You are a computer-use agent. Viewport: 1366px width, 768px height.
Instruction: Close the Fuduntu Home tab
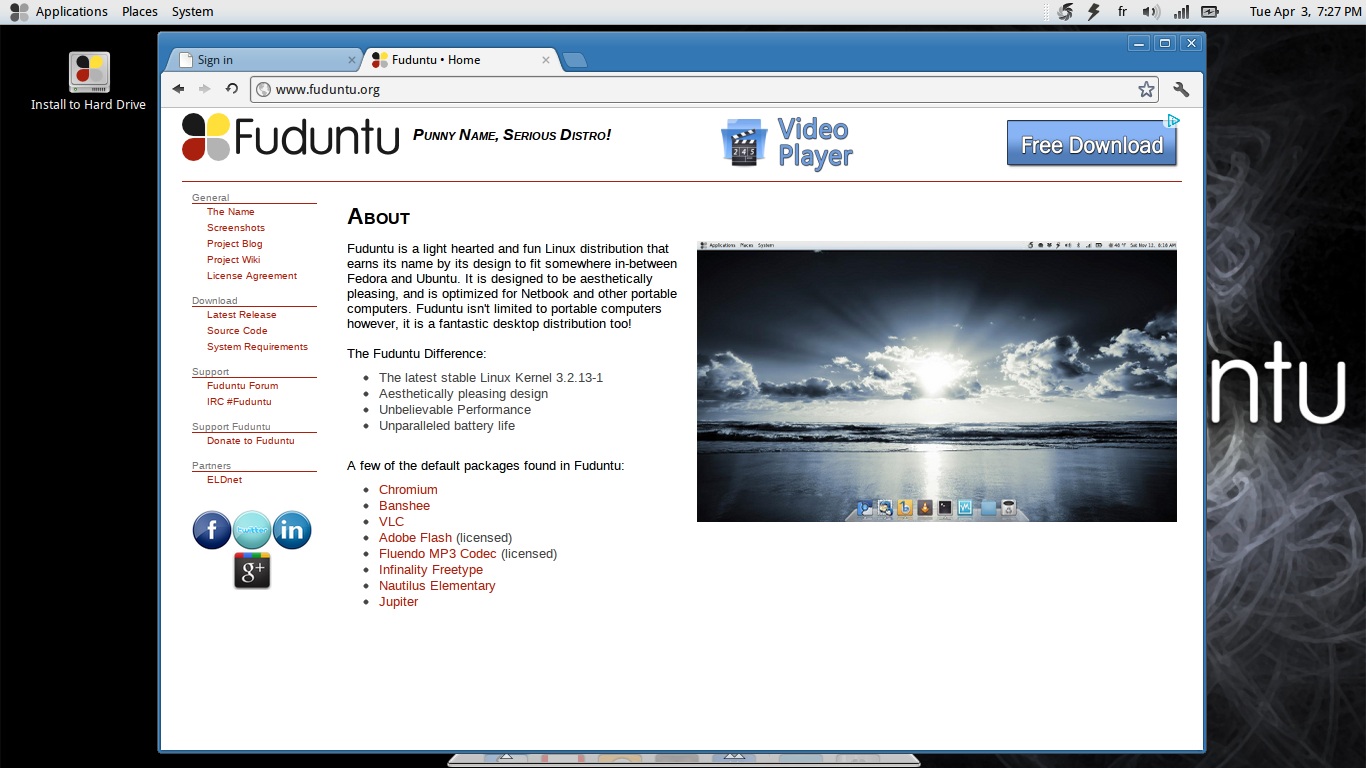(545, 60)
